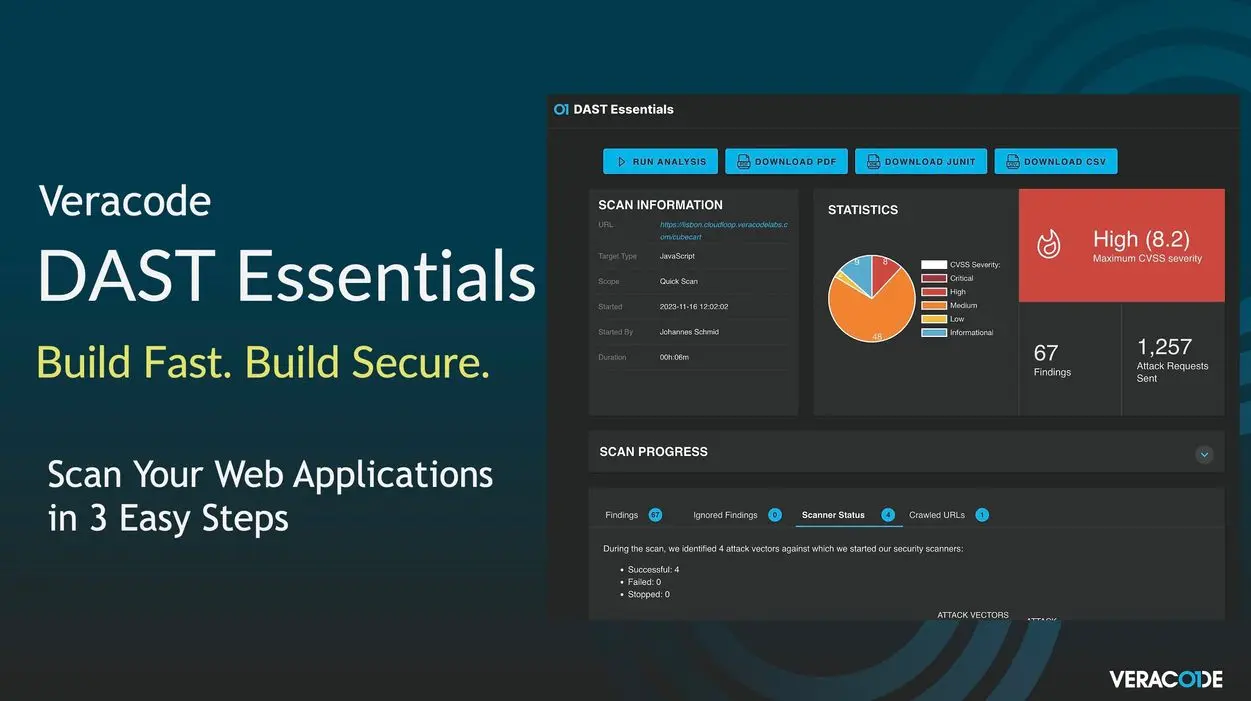Click the Findings tab count badge 67
The width and height of the screenshot is (1251, 701).
[655, 515]
